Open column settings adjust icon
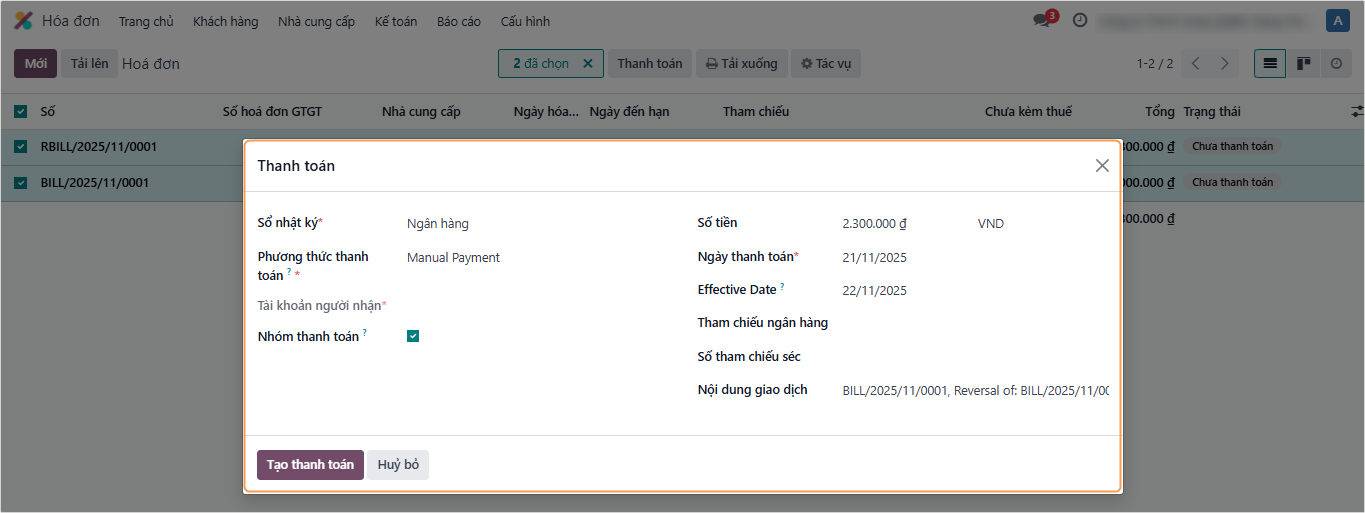Screen dimensions: 1365x513 coord(1356,111)
